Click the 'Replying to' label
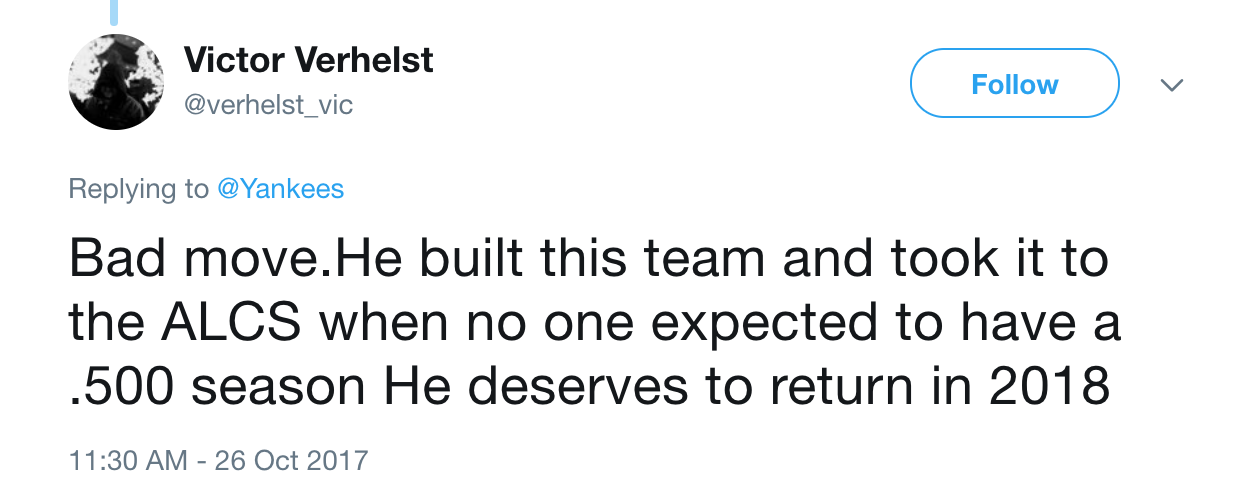 139,189
